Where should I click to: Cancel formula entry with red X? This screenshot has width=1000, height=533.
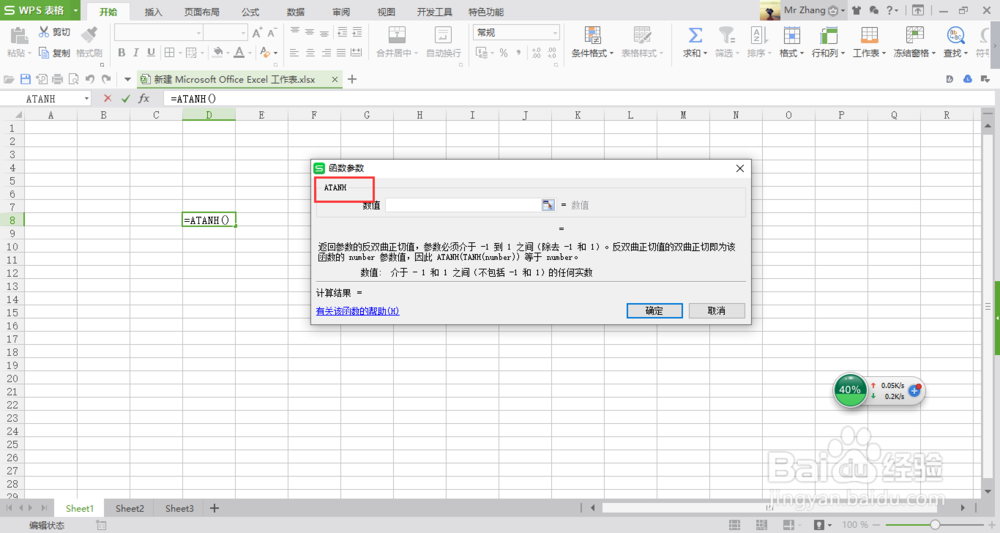click(107, 98)
